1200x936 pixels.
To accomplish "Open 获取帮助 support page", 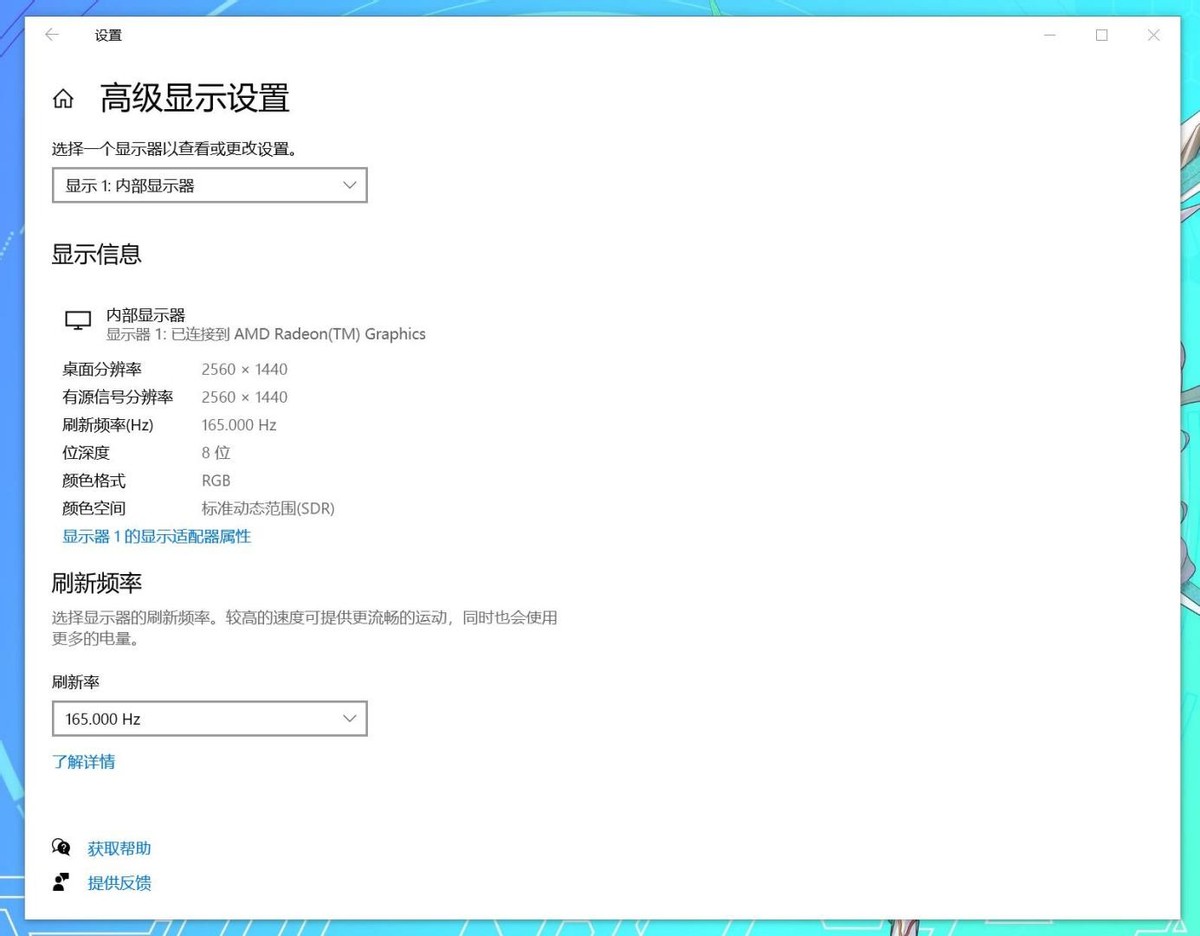I will 118,847.
